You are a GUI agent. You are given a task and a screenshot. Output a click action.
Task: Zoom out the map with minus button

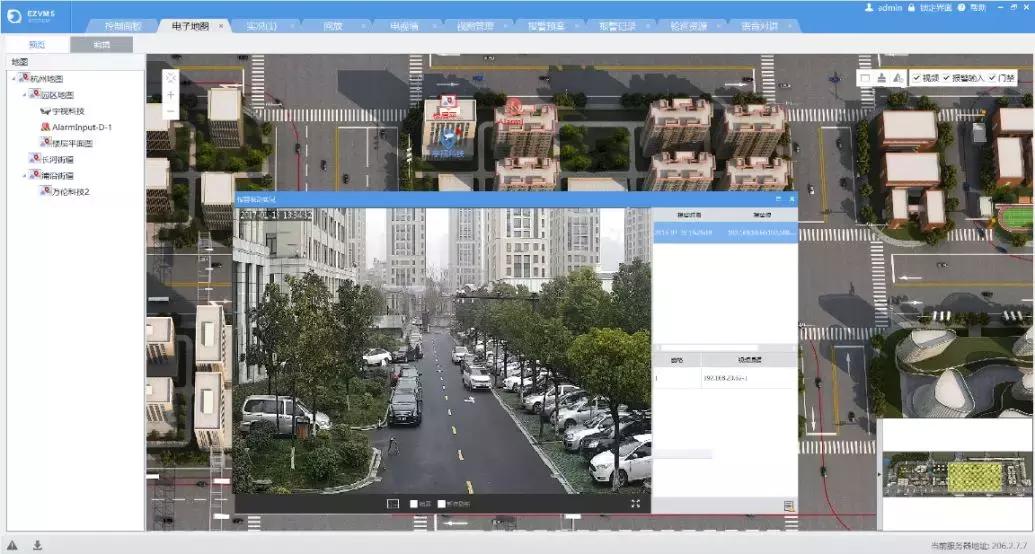pos(171,111)
